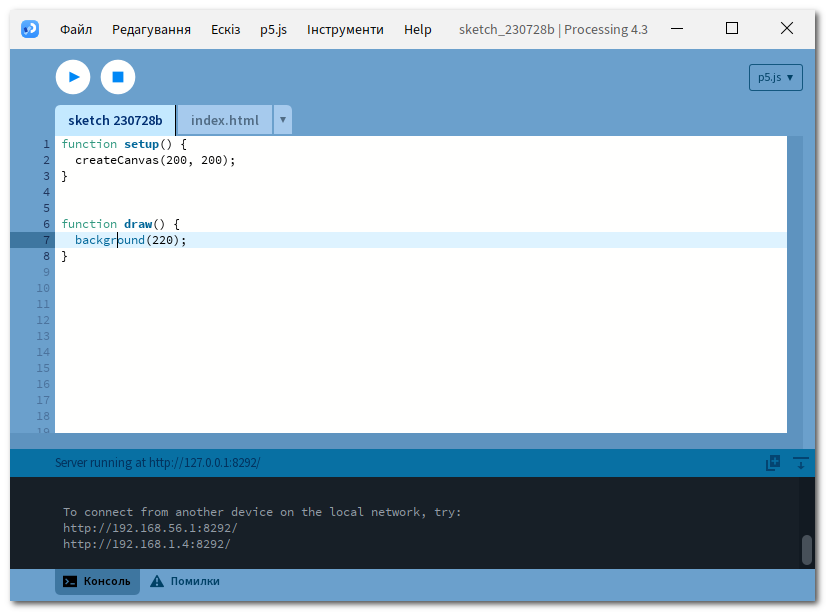The image size is (826, 612).
Task: Click the warning triangle beside Помилки
Action: (x=157, y=580)
